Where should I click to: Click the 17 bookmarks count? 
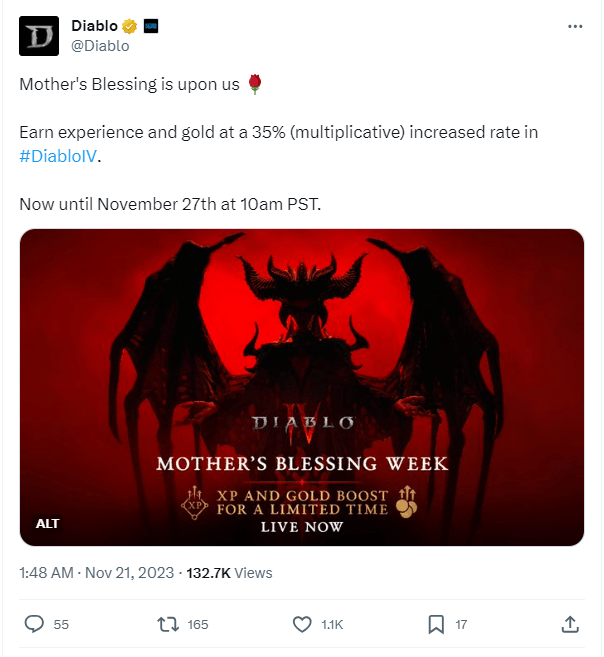point(461,625)
